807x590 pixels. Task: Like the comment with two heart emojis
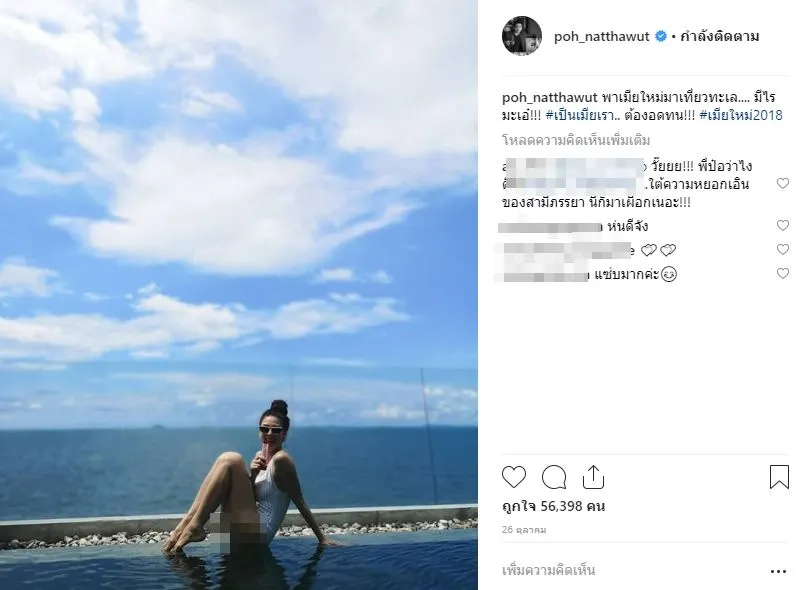(x=783, y=249)
